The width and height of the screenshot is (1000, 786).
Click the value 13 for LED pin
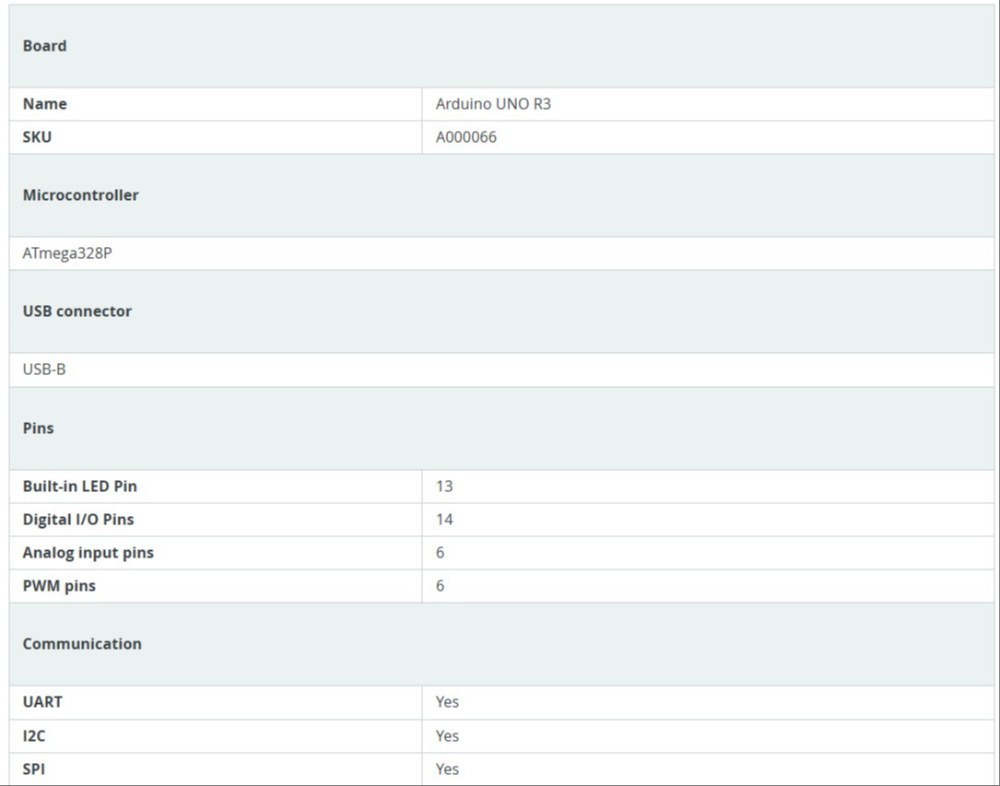tap(444, 486)
